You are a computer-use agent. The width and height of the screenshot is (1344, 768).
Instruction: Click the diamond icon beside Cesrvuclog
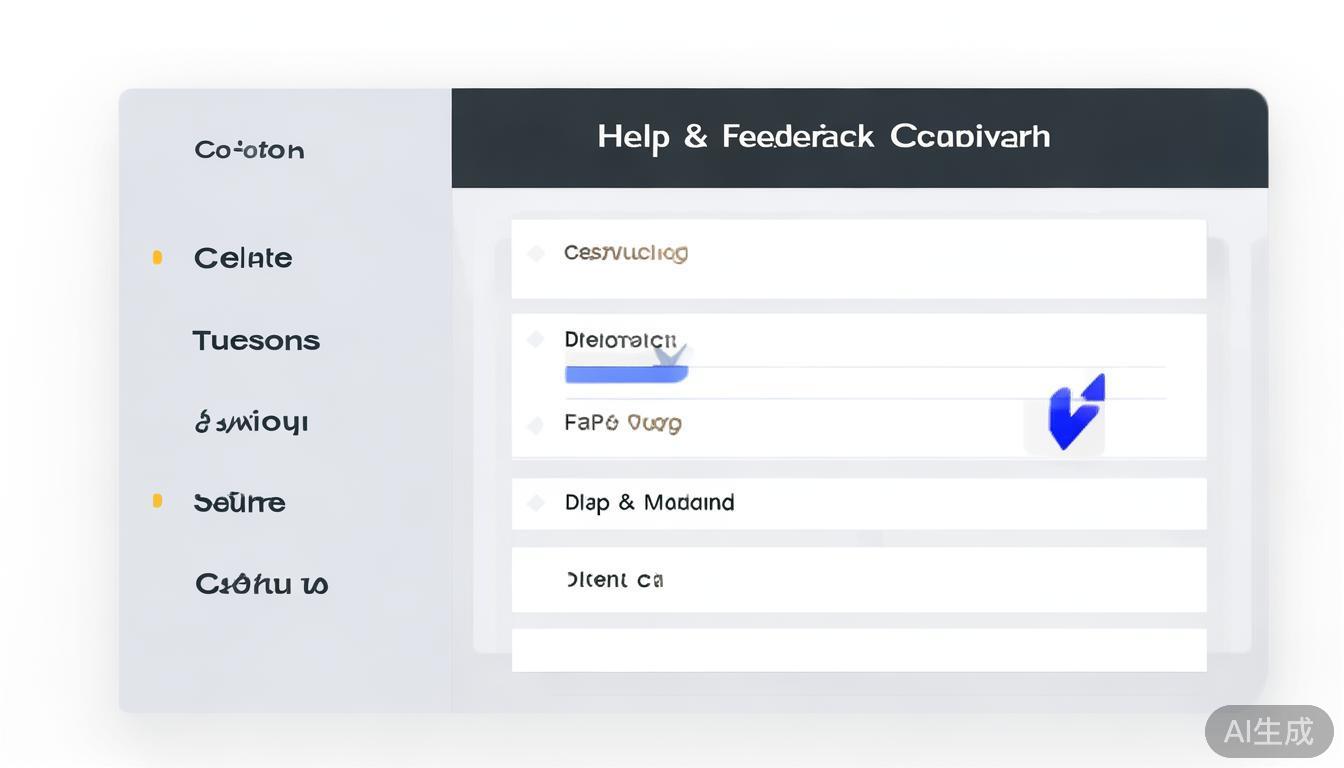[536, 254]
